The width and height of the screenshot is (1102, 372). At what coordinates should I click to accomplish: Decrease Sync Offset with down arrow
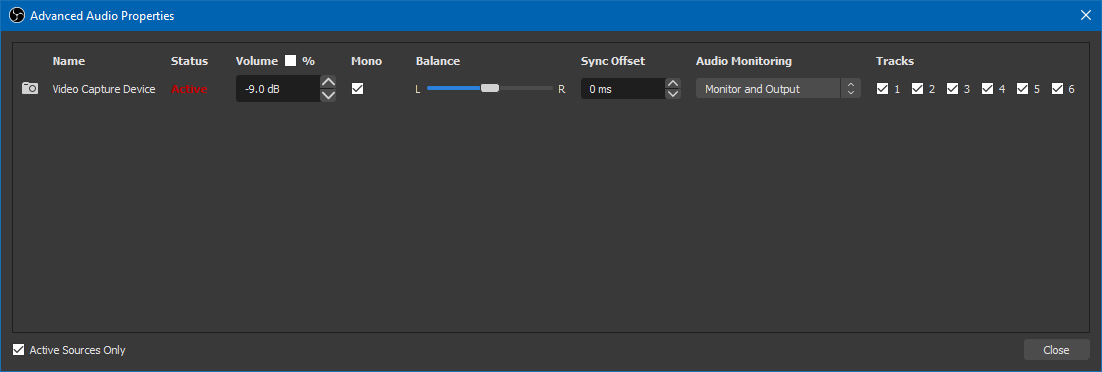pos(673,95)
